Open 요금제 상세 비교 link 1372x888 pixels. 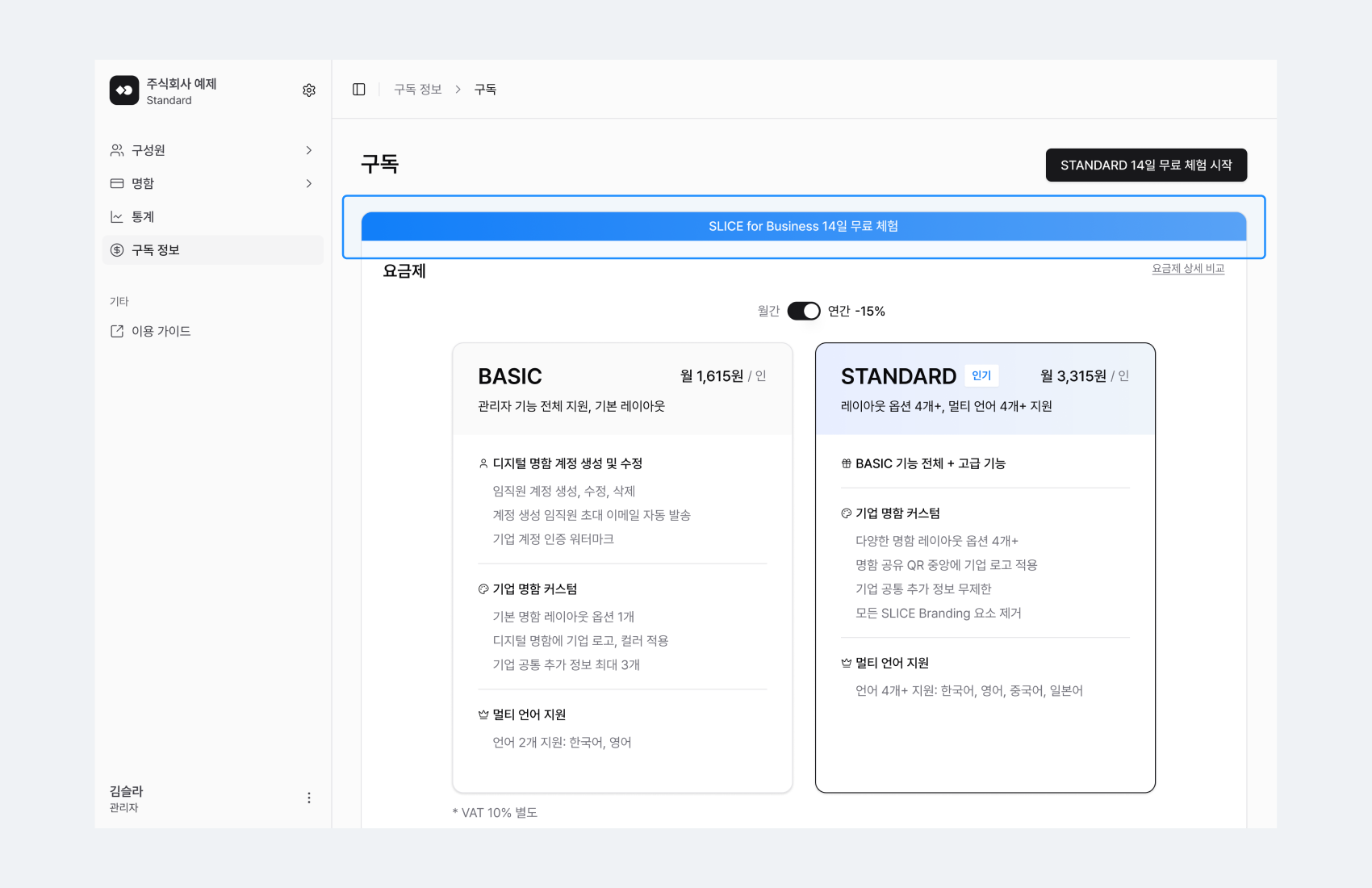(1188, 268)
